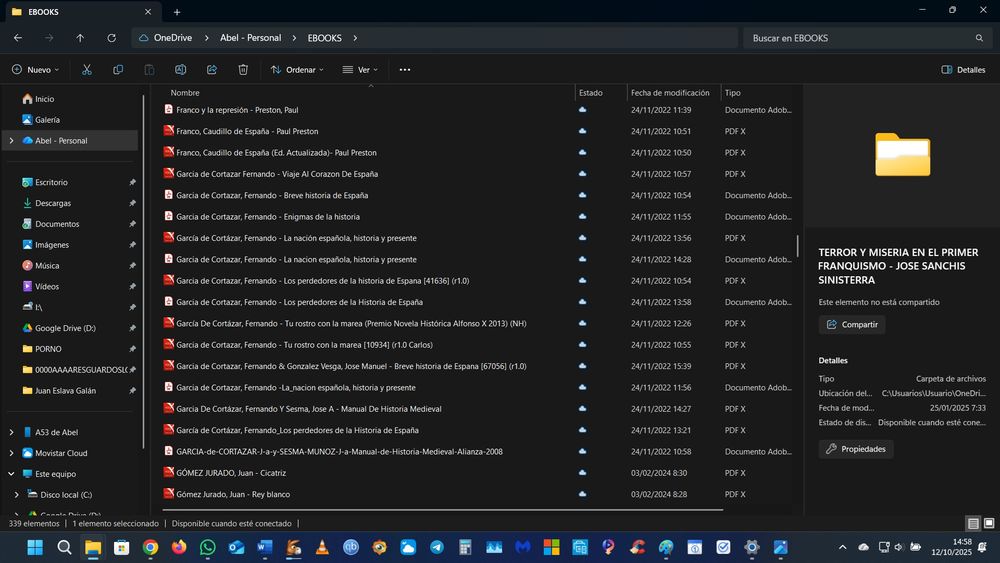Click the Compartir button in details pane
Screen dimensions: 1000x563
click(852, 324)
